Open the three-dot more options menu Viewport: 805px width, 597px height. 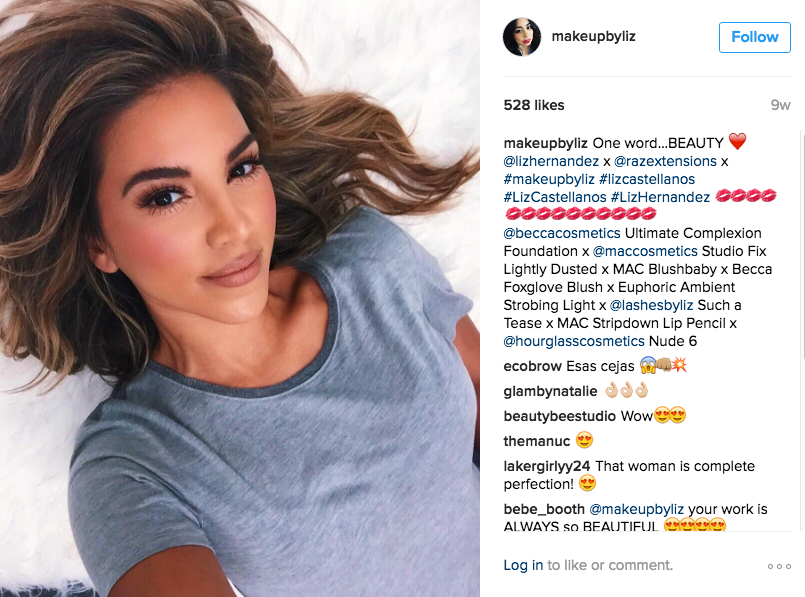pos(779,566)
